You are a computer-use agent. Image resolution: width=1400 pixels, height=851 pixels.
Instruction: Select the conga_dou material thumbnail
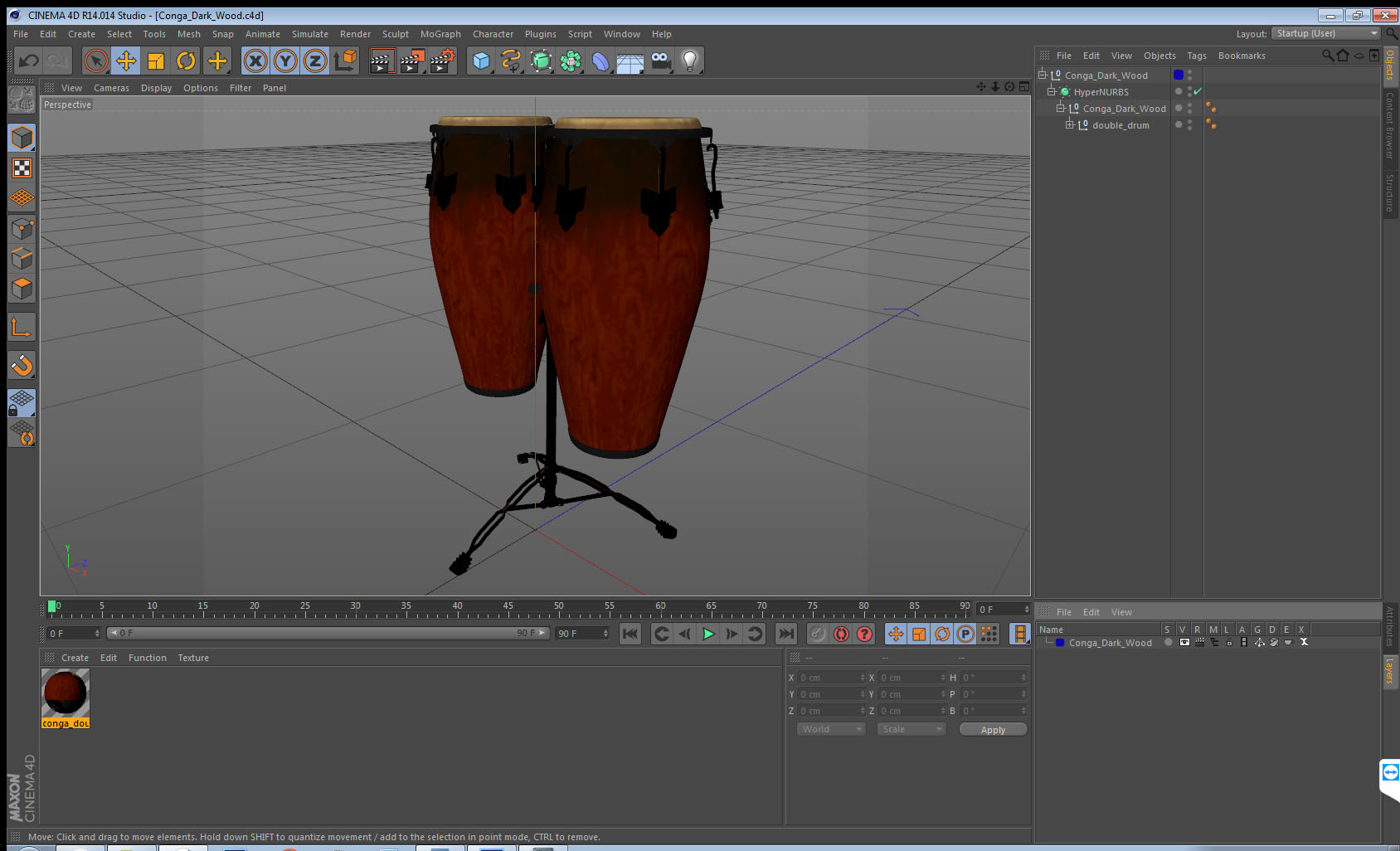pos(66,693)
